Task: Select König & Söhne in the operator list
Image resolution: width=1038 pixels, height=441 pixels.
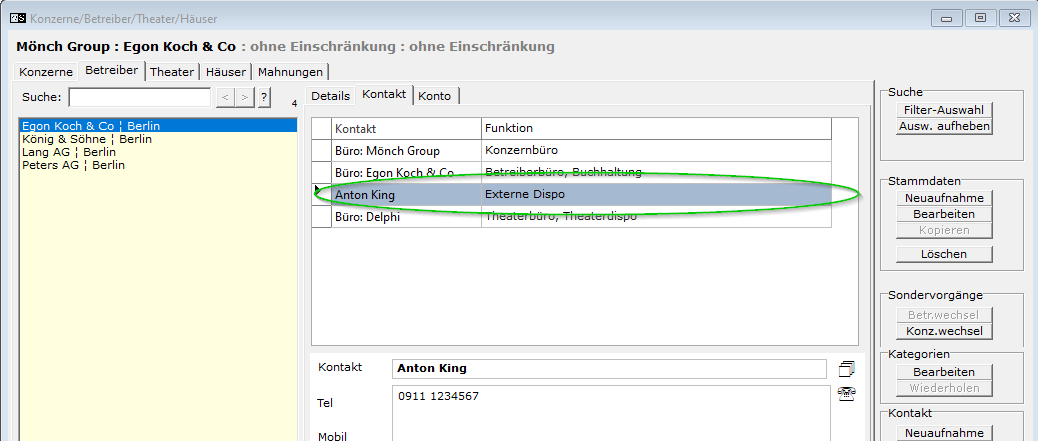Action: tap(86, 140)
